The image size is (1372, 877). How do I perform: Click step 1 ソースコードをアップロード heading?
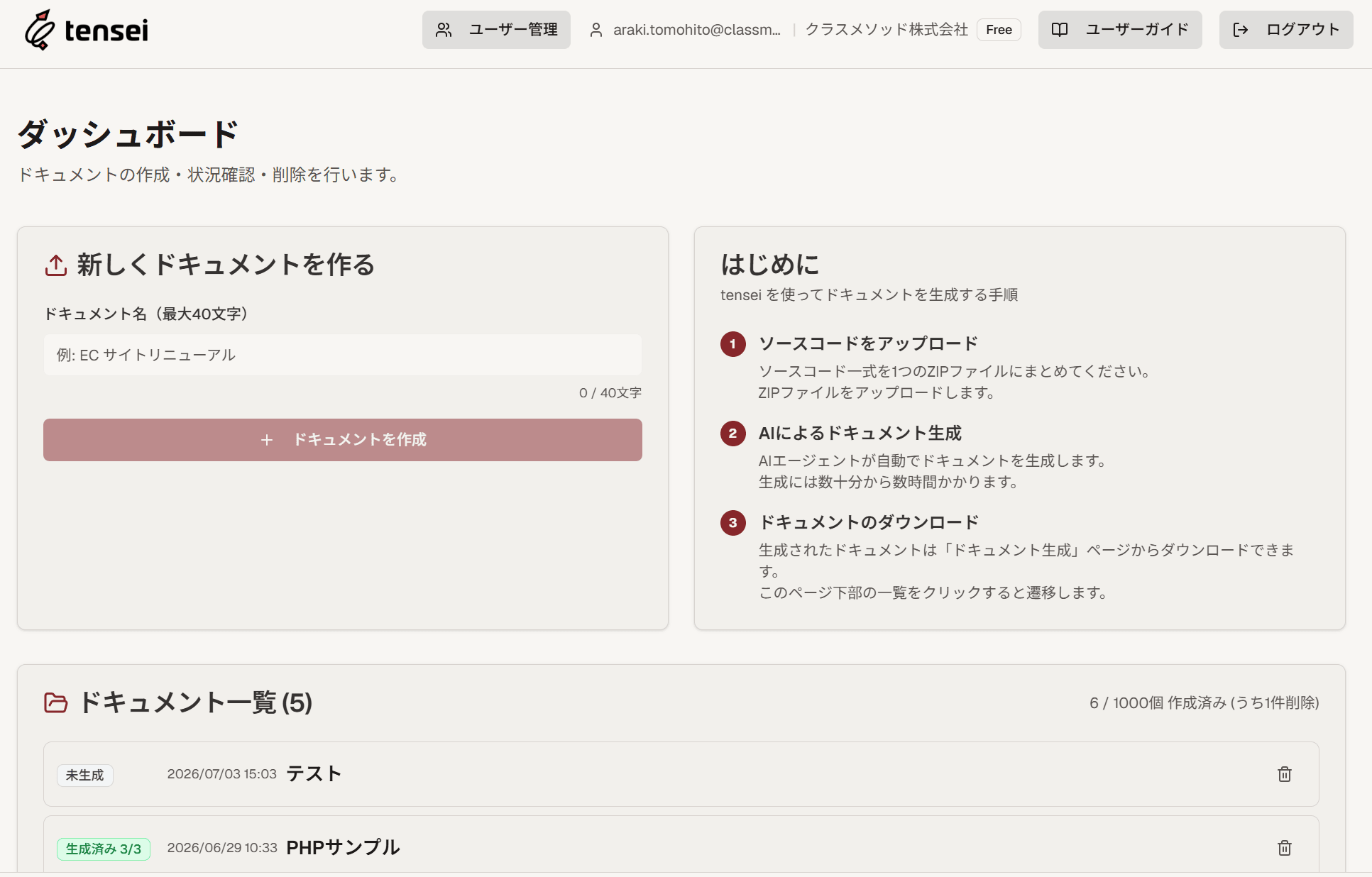point(868,343)
